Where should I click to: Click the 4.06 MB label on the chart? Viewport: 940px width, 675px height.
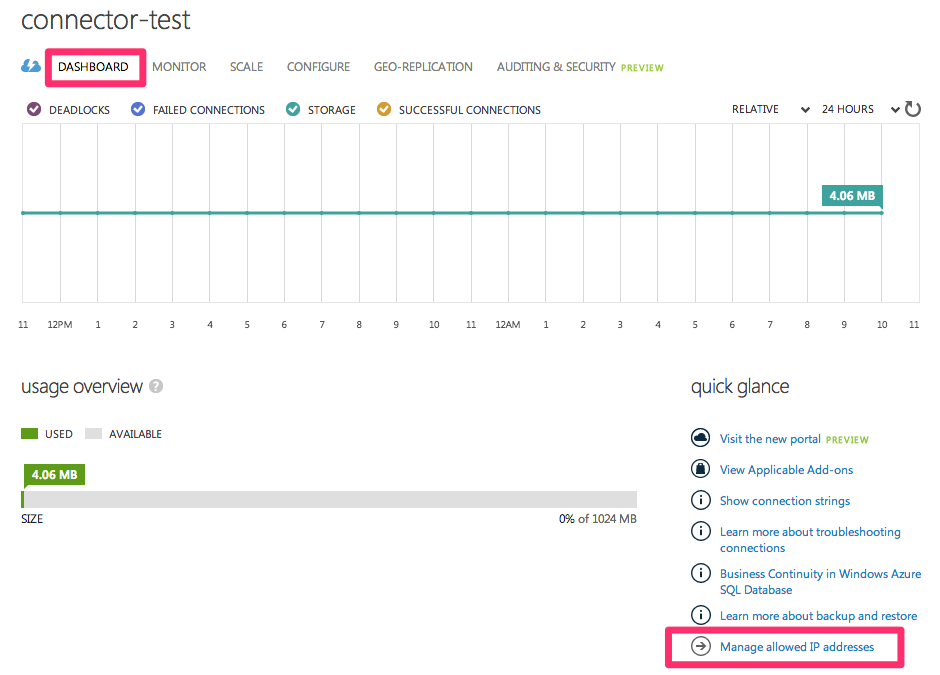pos(851,196)
